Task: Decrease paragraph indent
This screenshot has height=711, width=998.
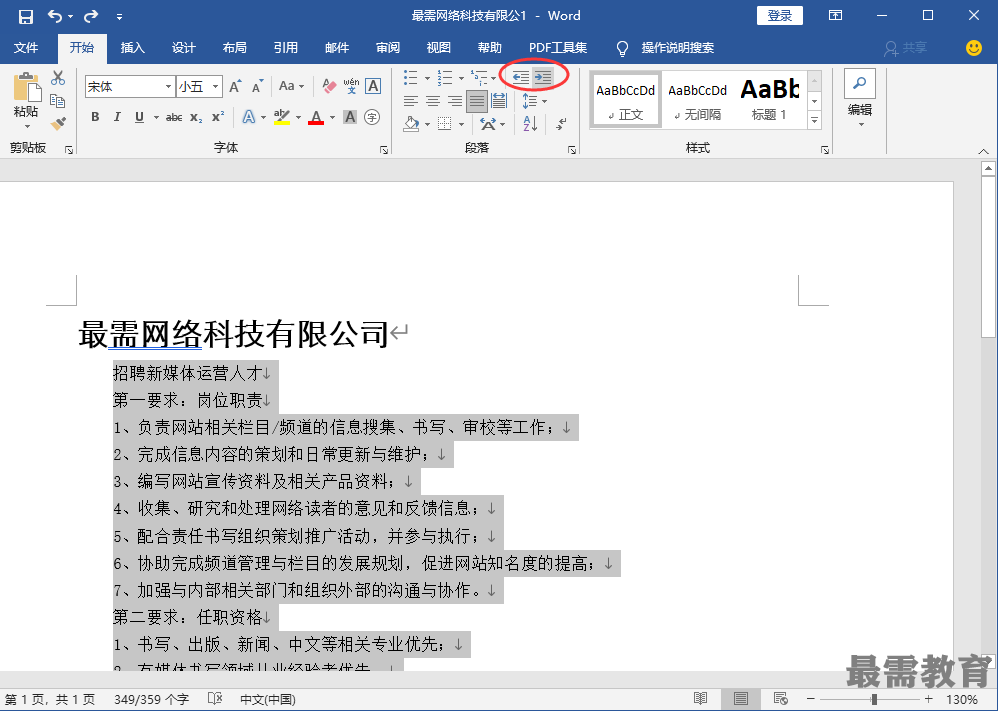Action: click(x=521, y=78)
